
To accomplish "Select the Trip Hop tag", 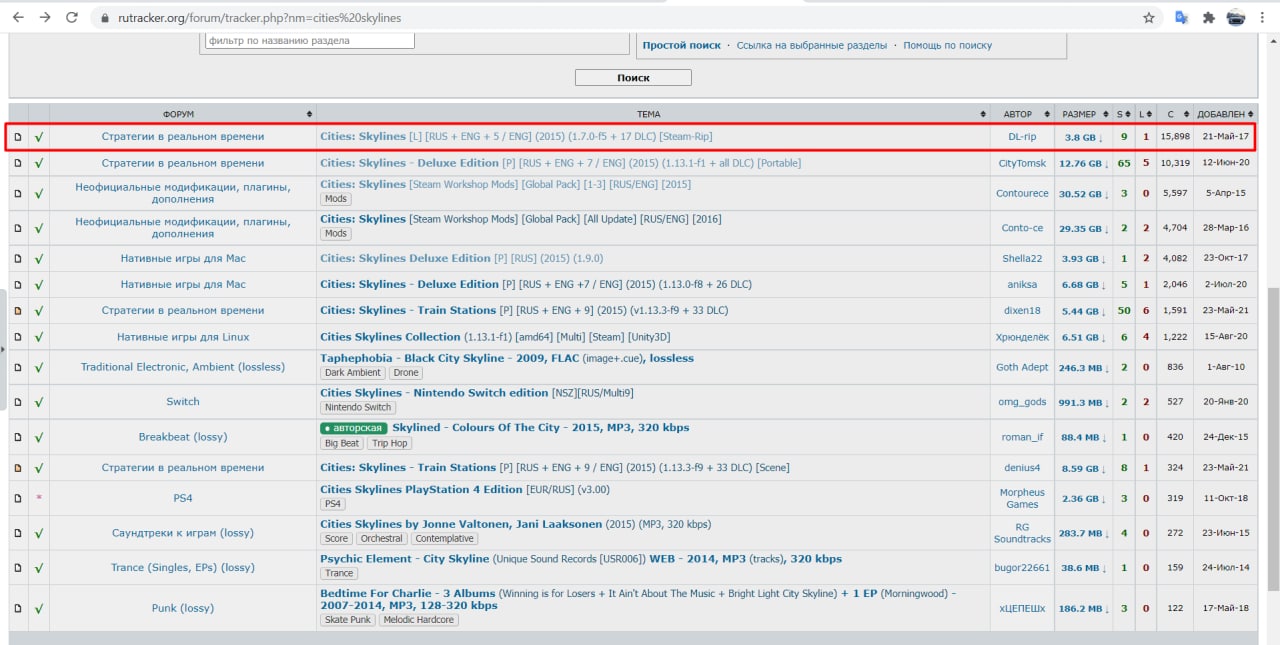I will (x=390, y=443).
